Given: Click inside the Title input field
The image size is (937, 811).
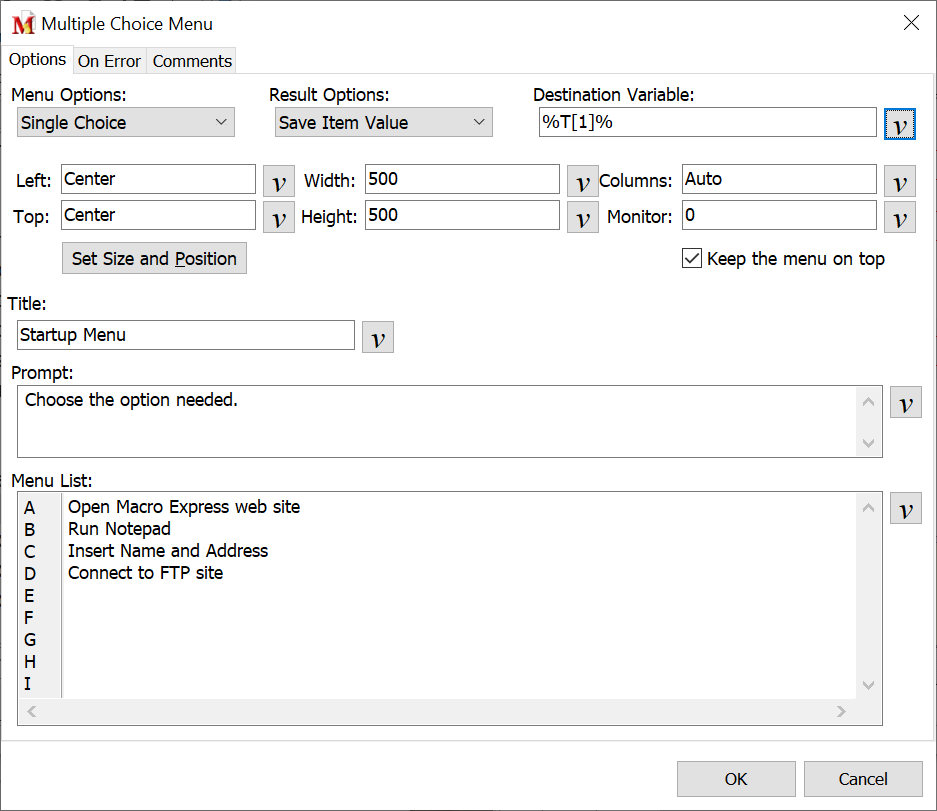Looking at the screenshot, I should click(185, 336).
